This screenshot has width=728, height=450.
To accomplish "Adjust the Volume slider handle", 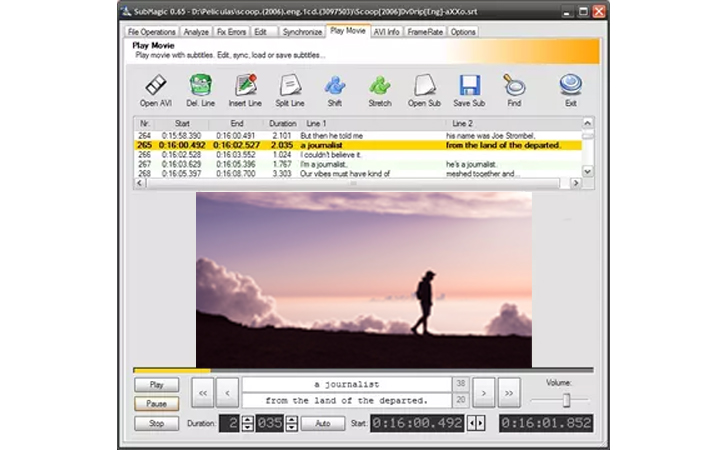I will pos(566,400).
